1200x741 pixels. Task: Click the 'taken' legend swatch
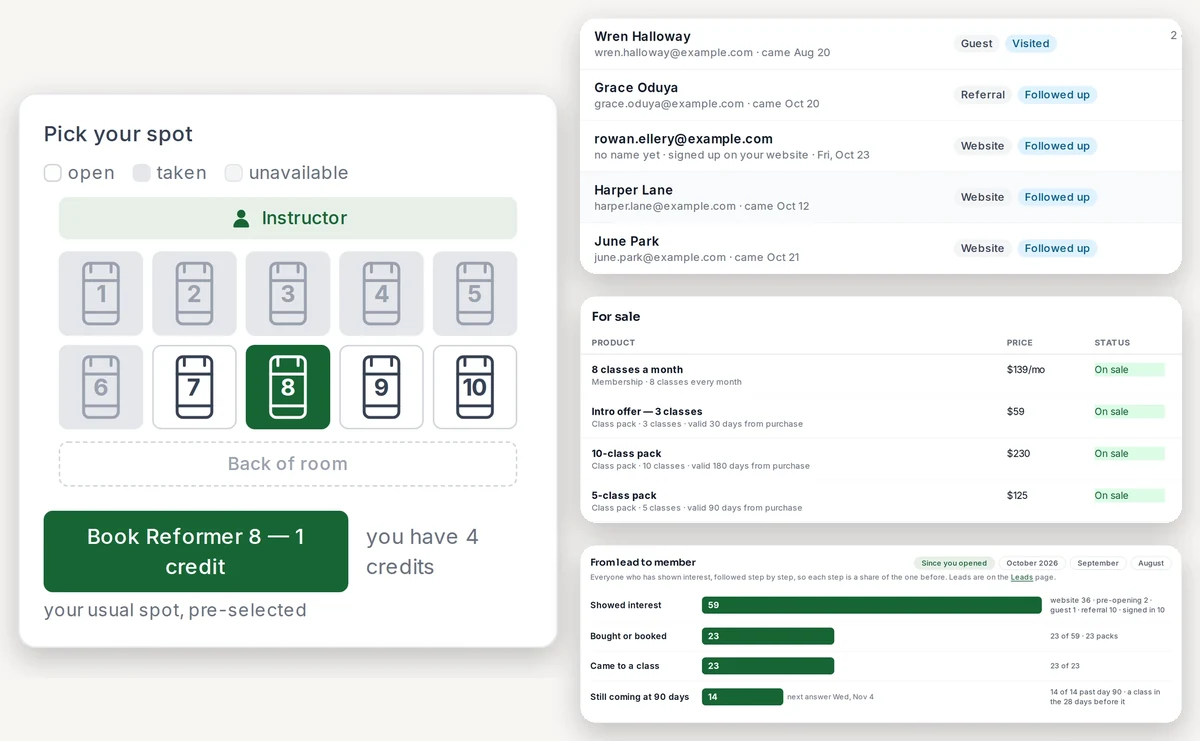142,173
